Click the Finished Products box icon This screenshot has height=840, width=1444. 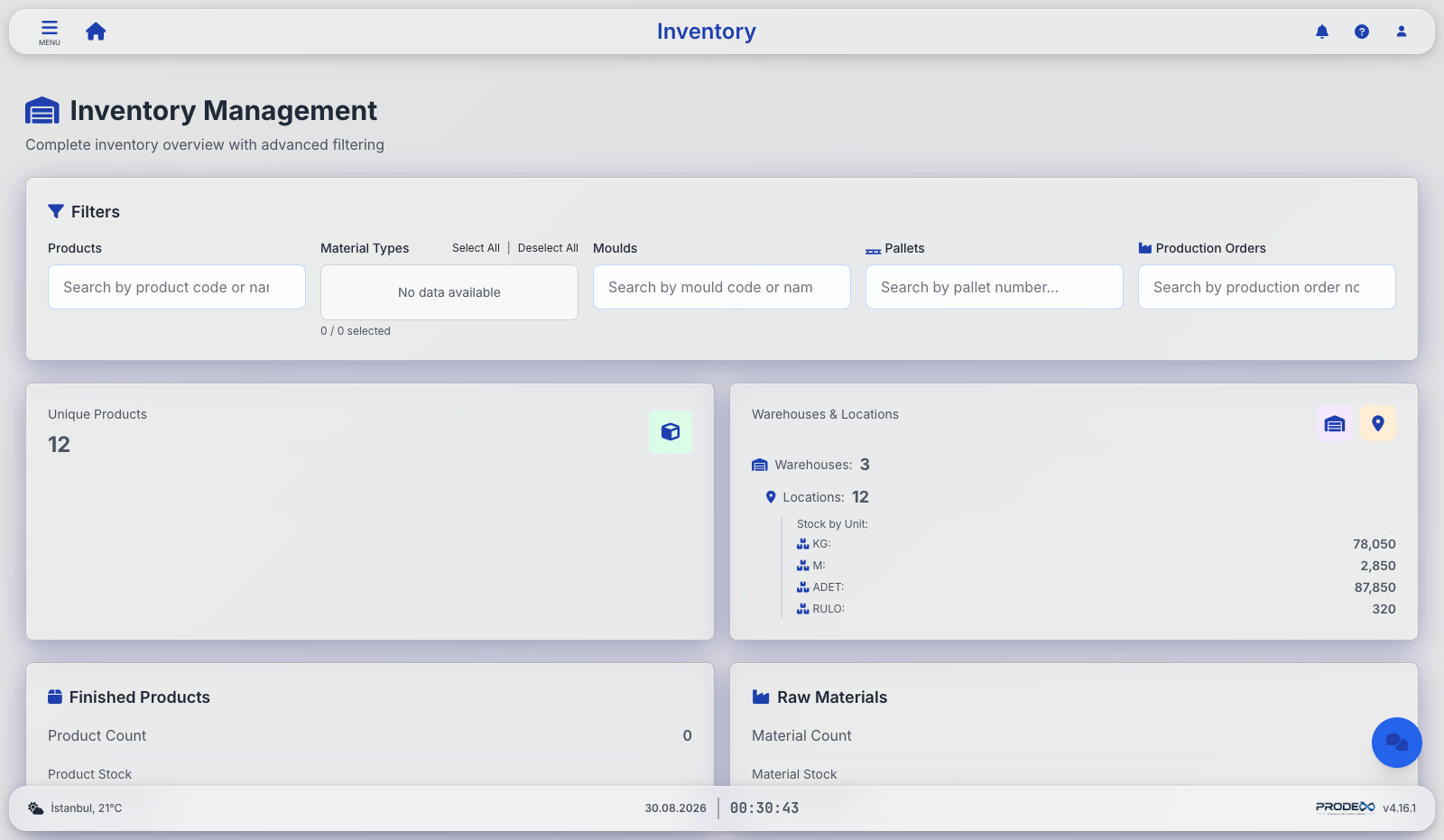pos(55,697)
